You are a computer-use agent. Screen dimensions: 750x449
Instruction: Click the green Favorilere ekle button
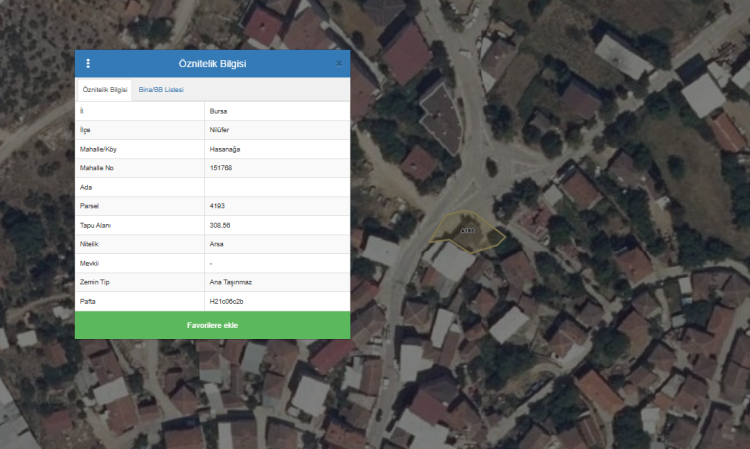tap(213, 325)
